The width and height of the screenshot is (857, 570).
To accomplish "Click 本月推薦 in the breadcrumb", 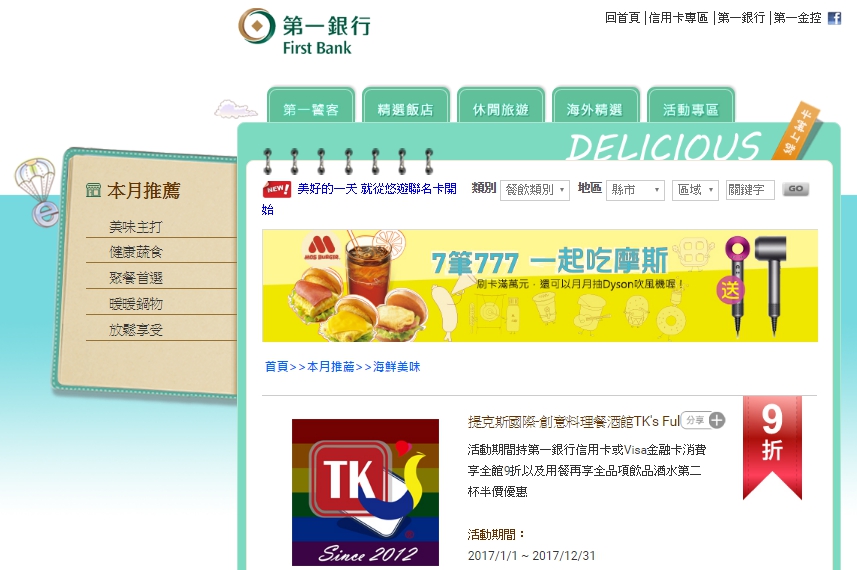I will pos(331,367).
